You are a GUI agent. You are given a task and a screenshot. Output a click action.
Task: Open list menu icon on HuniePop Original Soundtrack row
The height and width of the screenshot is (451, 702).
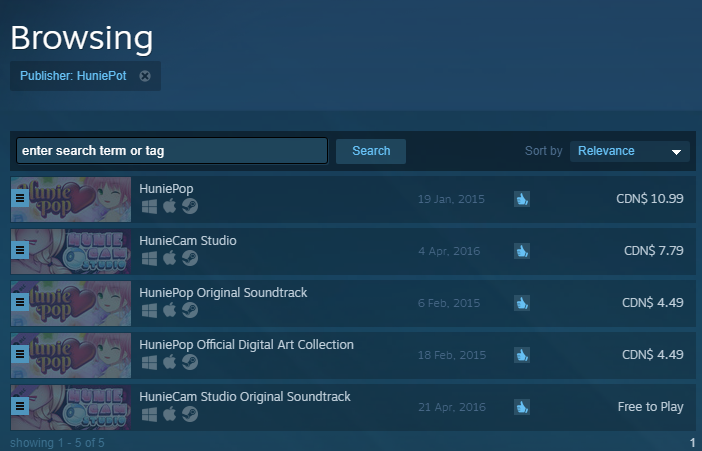pyautogui.click(x=20, y=302)
